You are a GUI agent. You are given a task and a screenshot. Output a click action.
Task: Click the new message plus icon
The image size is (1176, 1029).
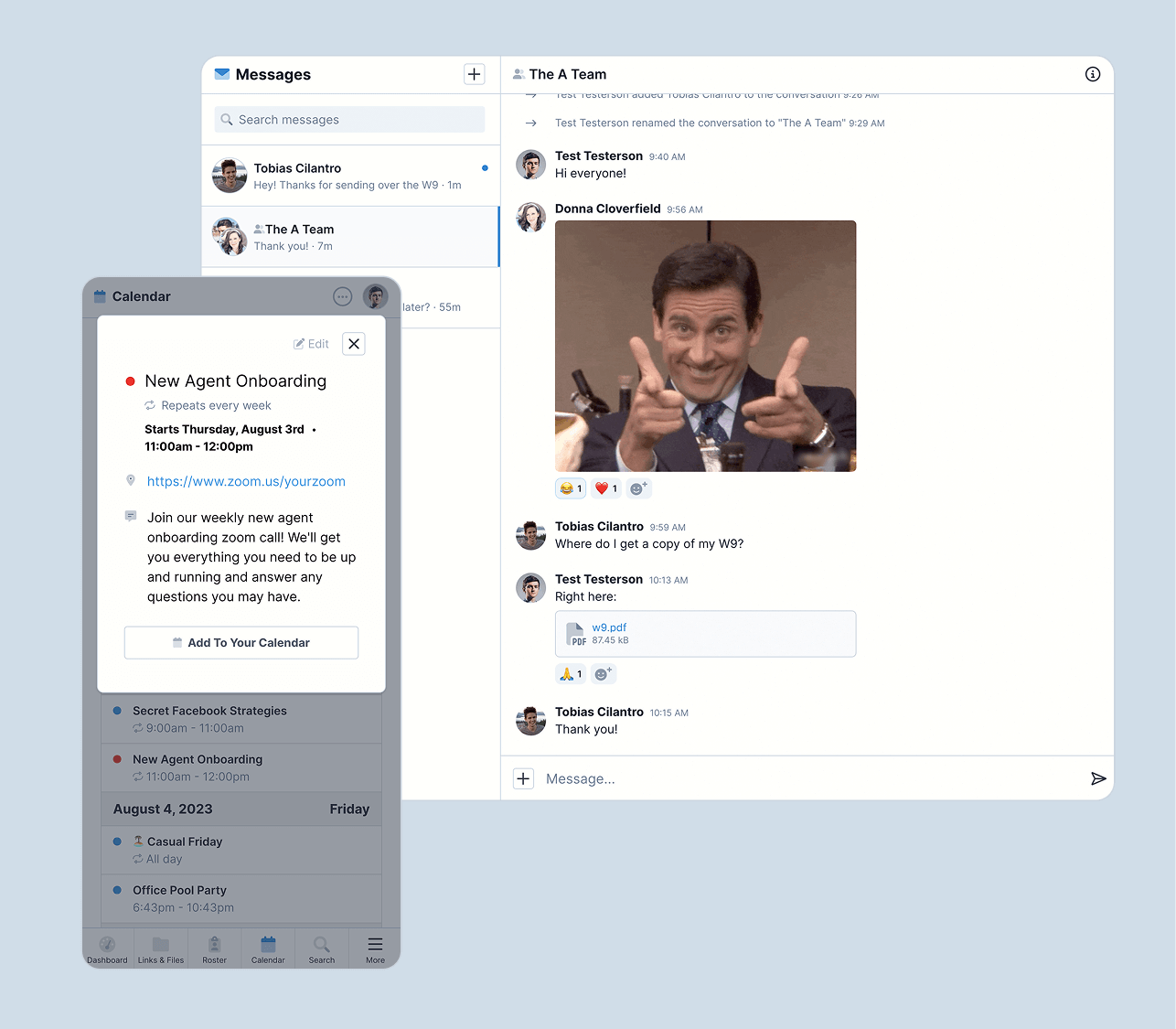(x=474, y=74)
